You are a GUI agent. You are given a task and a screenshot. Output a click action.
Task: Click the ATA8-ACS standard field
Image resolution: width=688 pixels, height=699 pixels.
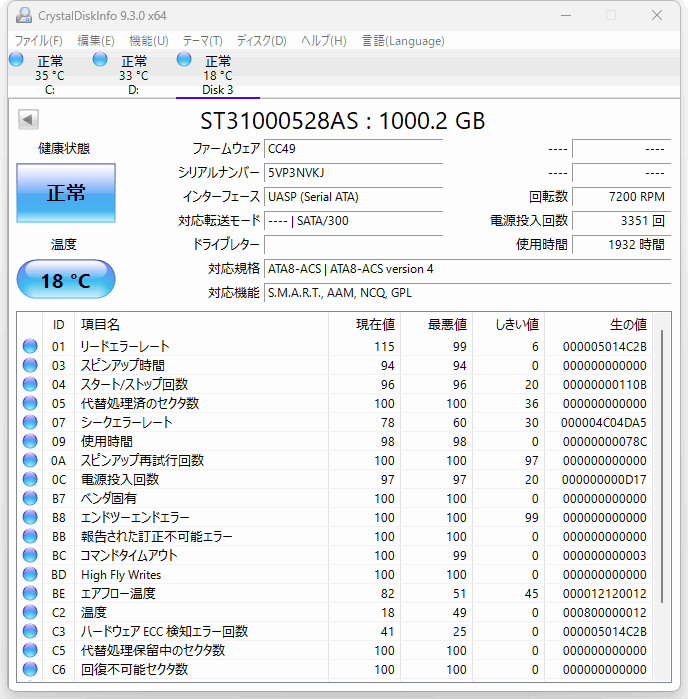(x=467, y=269)
